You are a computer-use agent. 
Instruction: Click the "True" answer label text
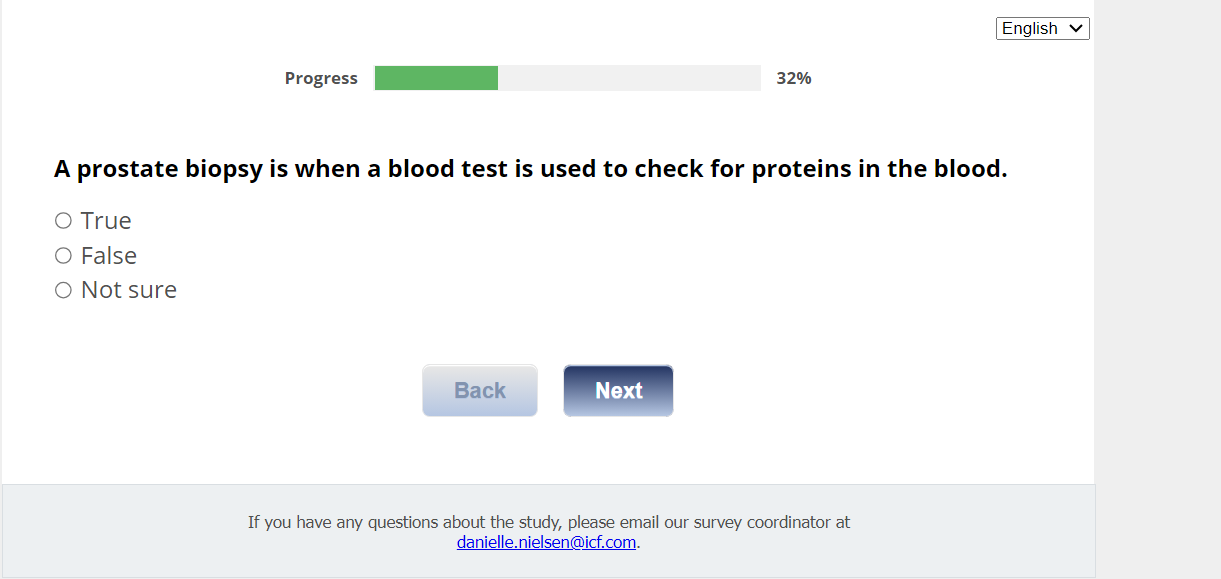click(x=106, y=221)
